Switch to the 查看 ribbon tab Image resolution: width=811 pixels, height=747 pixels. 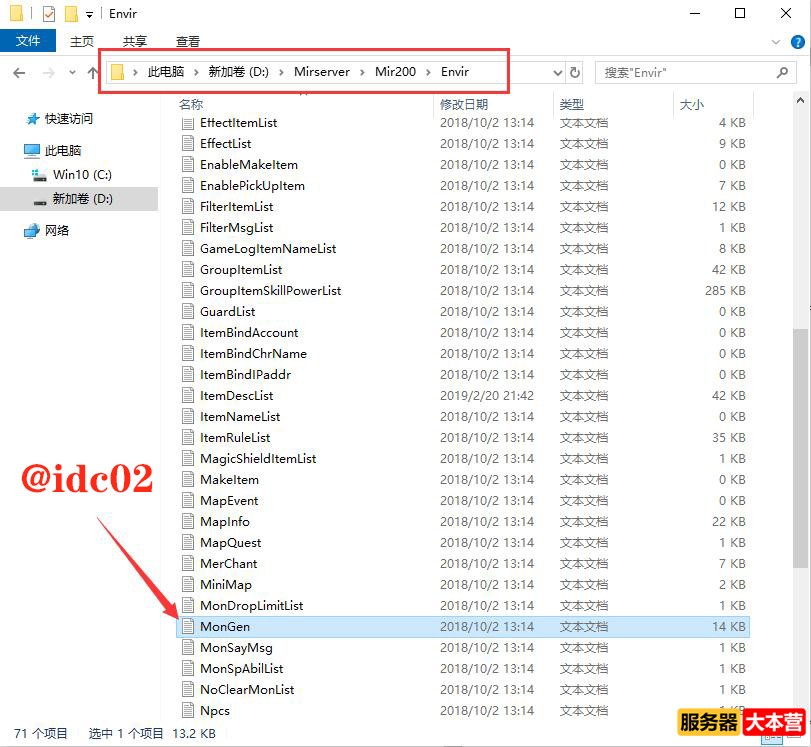point(188,41)
